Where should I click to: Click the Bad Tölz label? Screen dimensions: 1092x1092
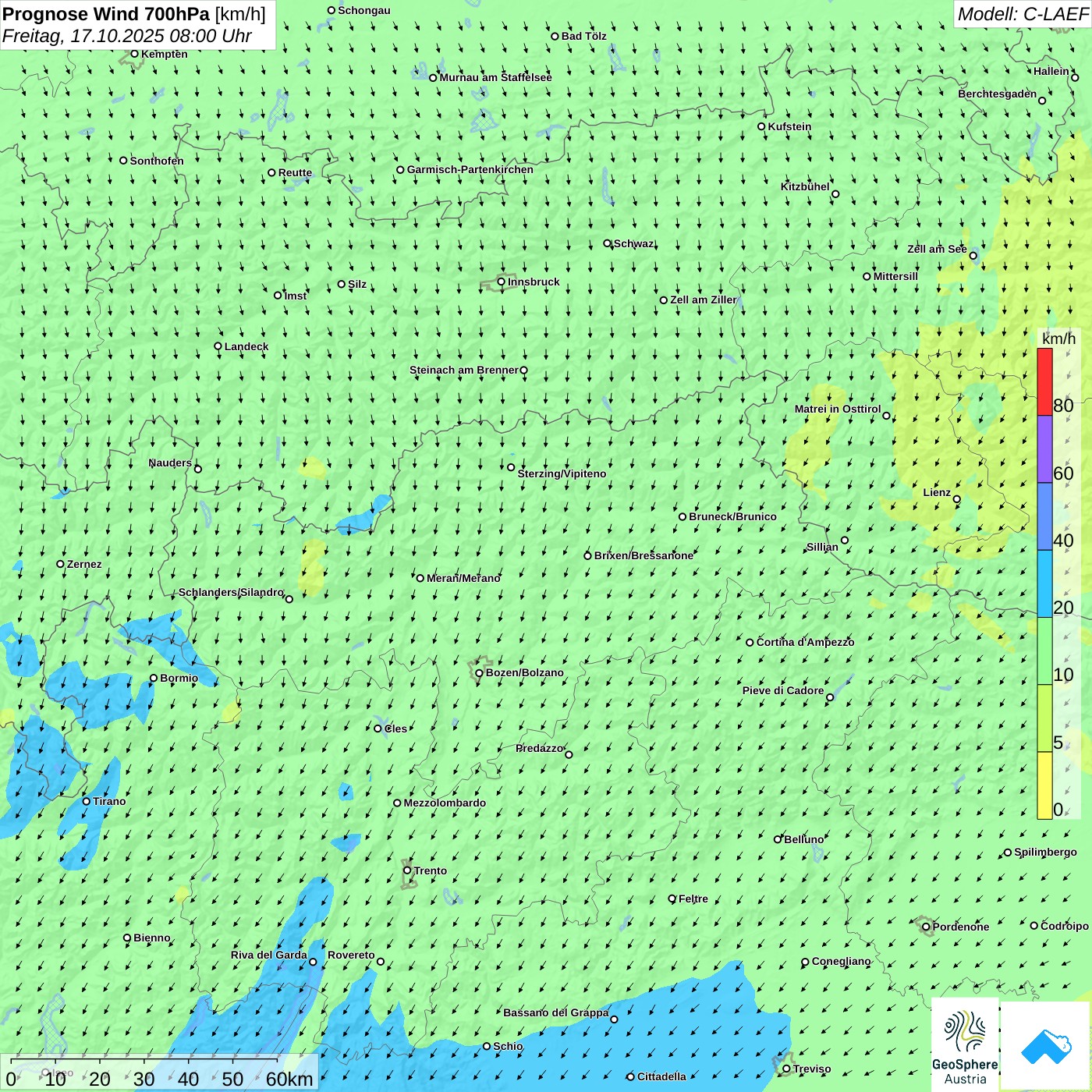point(583,36)
